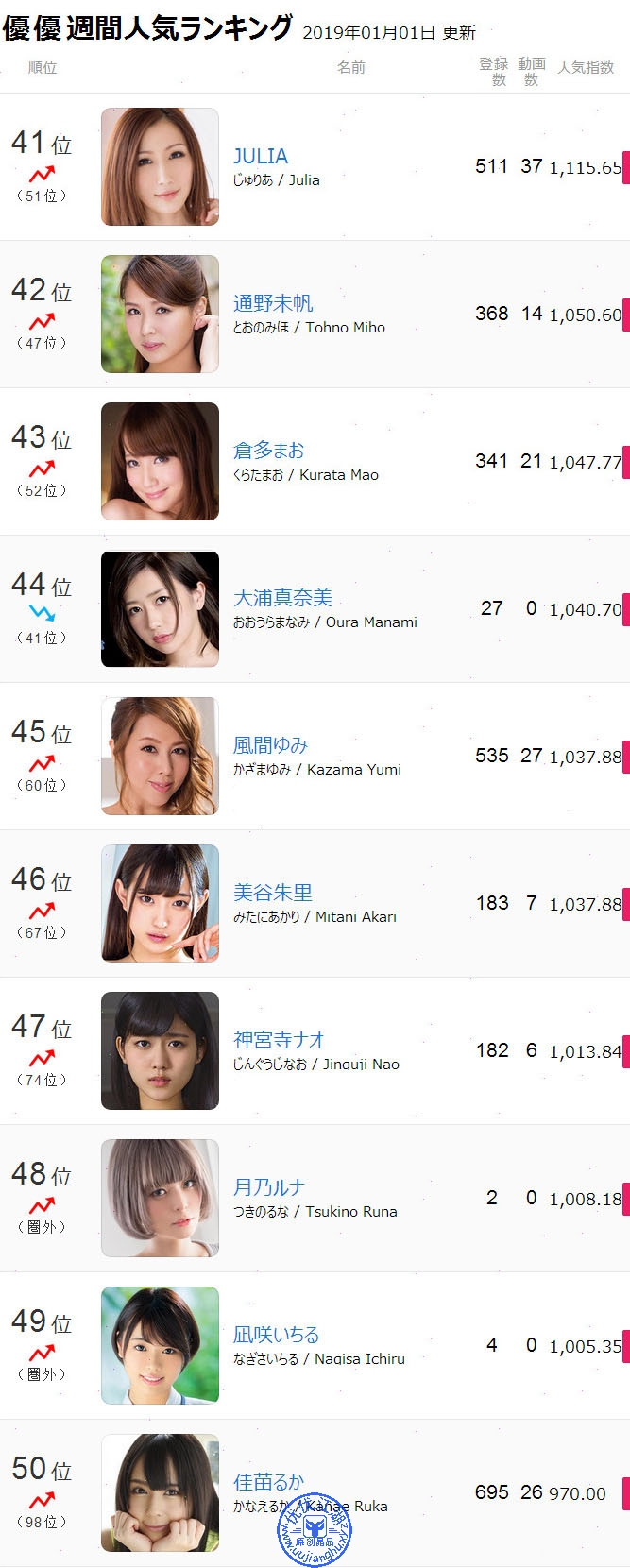The height and width of the screenshot is (1568, 630).
Task: Click the red up-arrow at rank 41
Action: tap(42, 175)
